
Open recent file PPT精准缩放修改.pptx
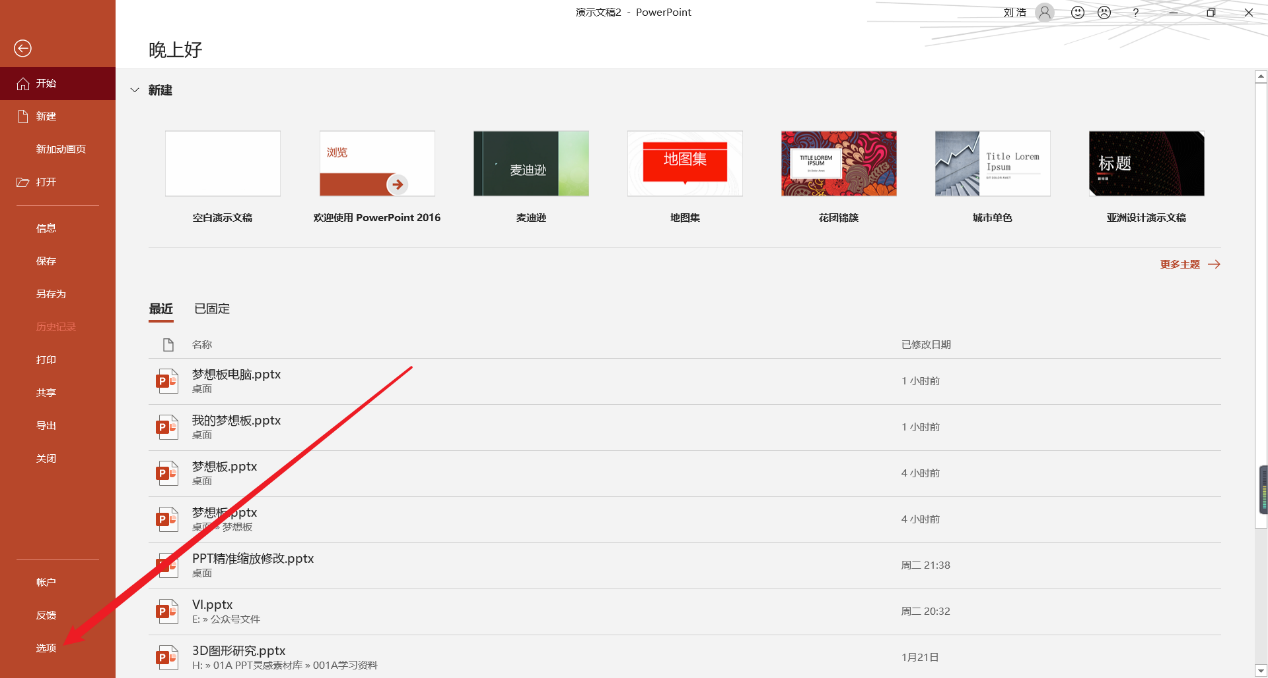685,565
